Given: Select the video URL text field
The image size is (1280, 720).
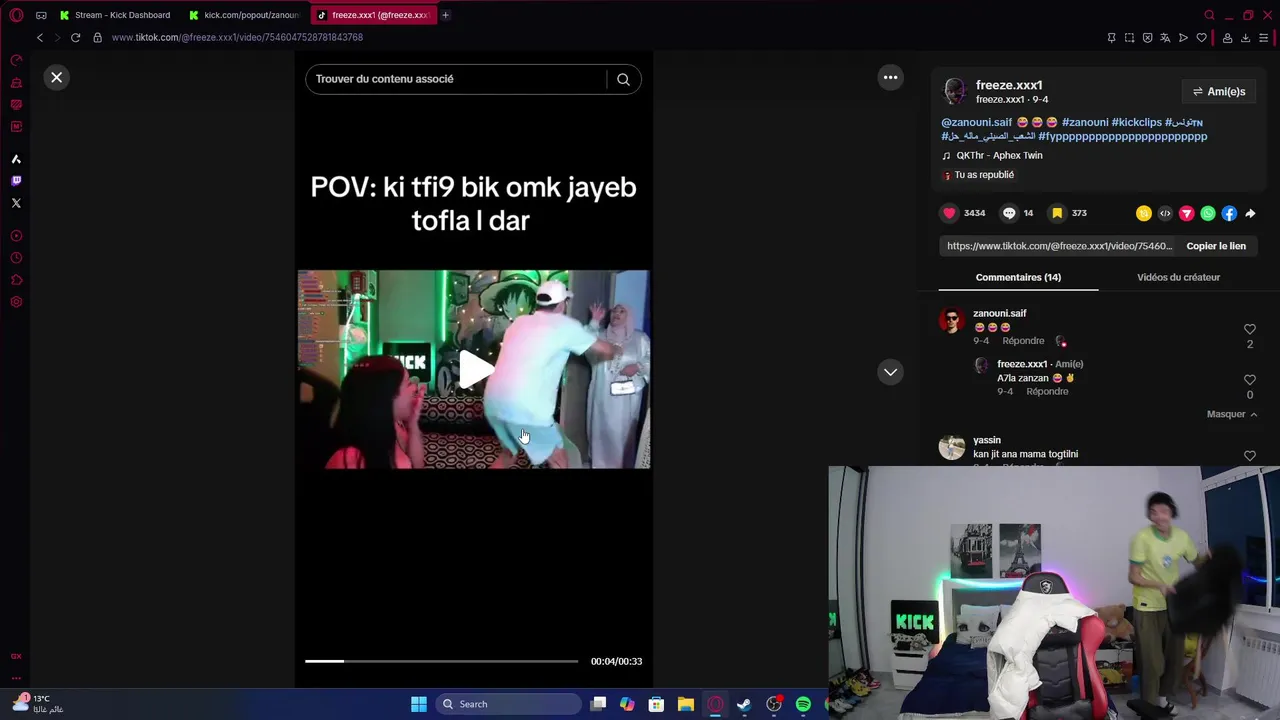Looking at the screenshot, I should coord(1059,246).
